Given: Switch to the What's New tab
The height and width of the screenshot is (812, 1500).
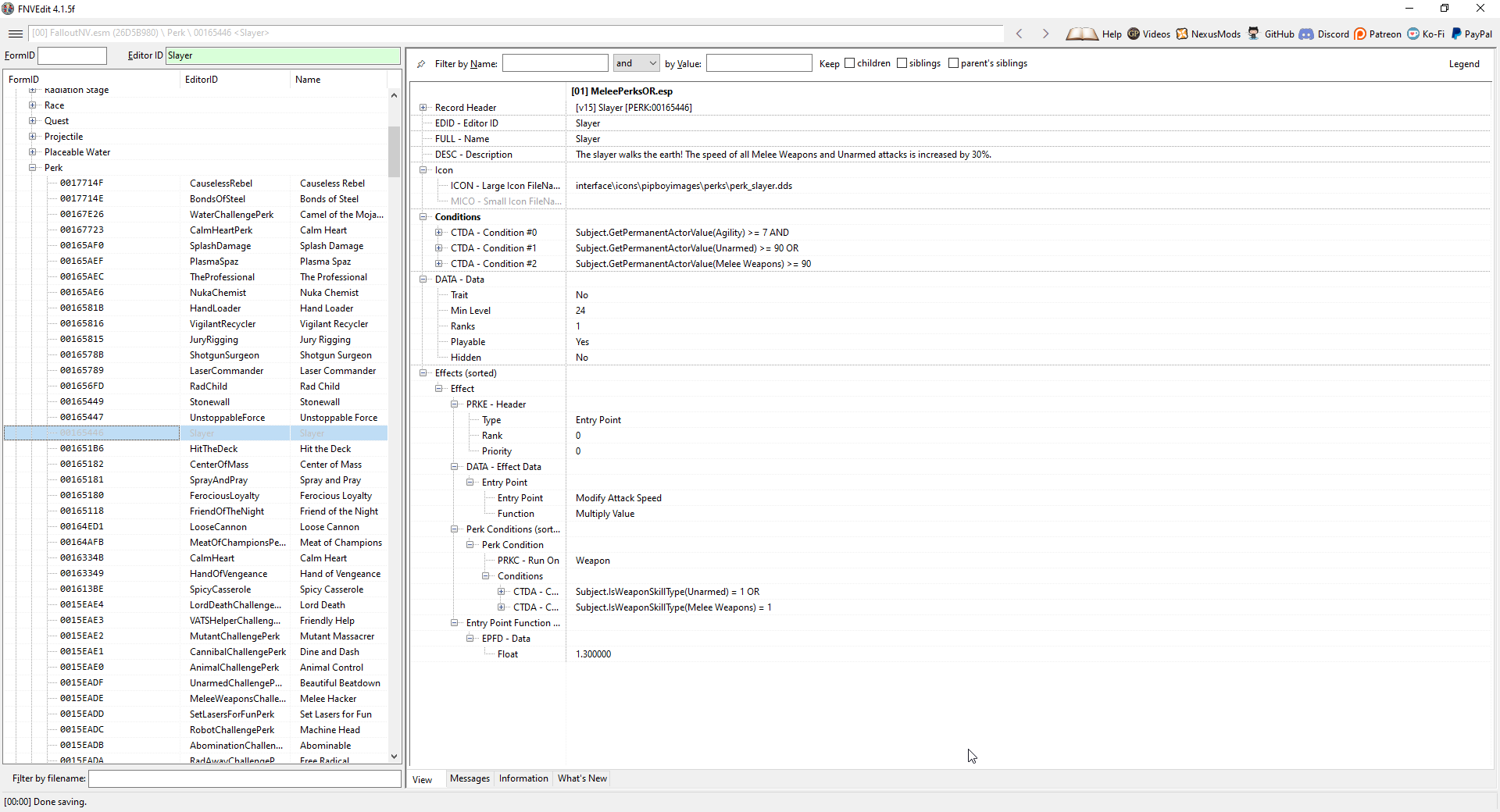Looking at the screenshot, I should [x=582, y=778].
